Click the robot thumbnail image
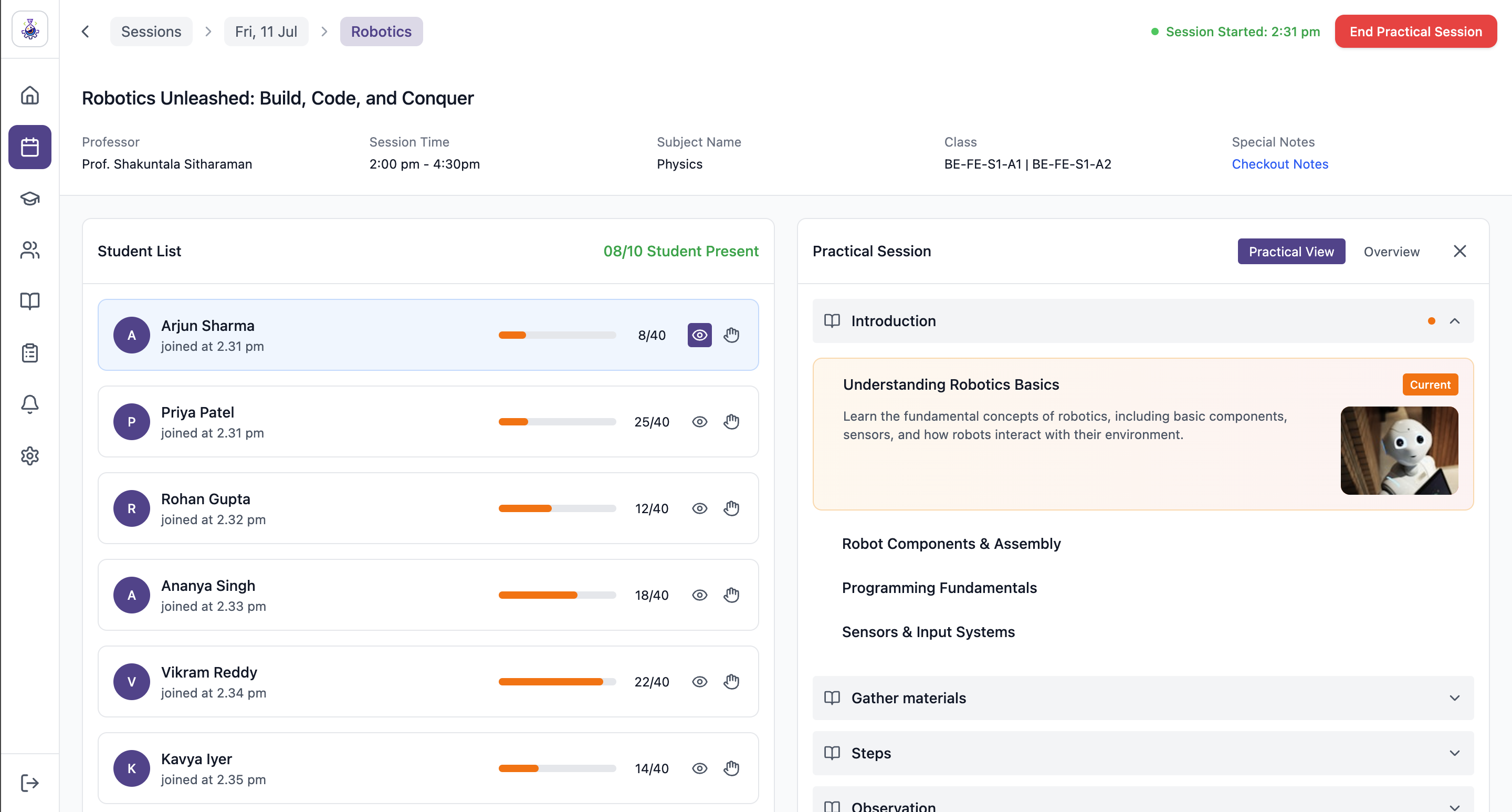 tap(1399, 450)
